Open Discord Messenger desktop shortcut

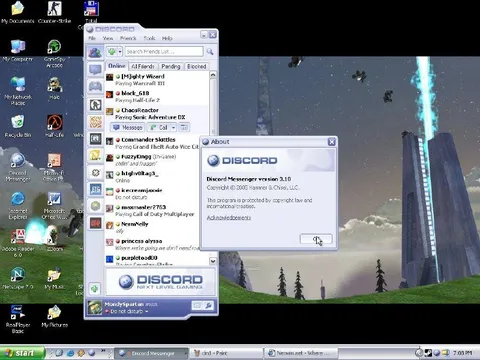[18, 167]
